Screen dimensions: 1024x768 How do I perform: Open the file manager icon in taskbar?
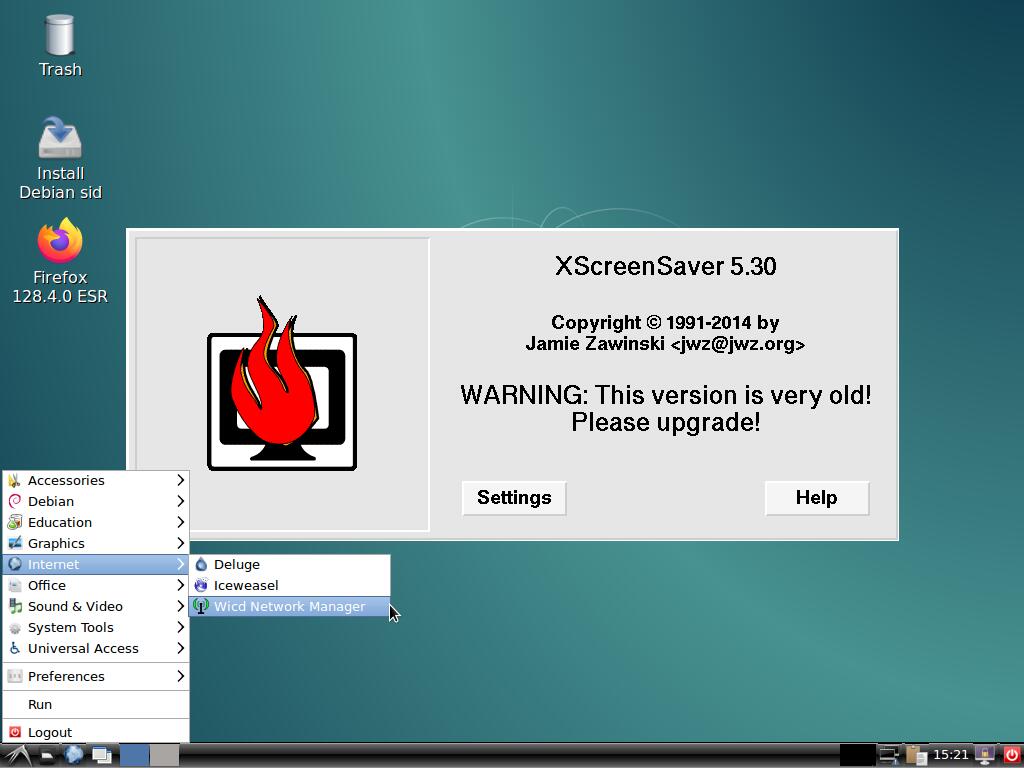tap(47, 756)
